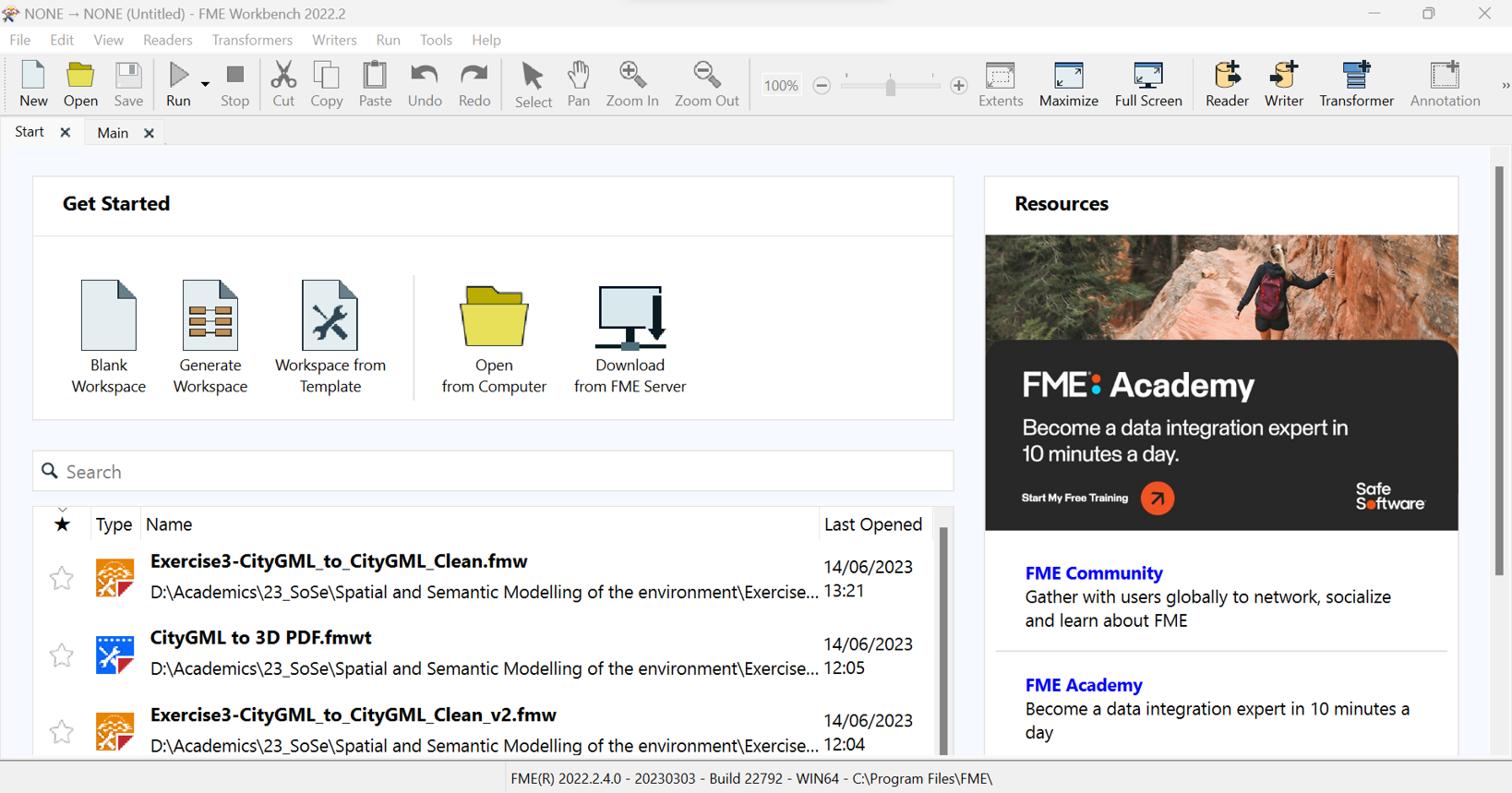1512x793 pixels.
Task: Open the Readers menu
Action: 168,40
